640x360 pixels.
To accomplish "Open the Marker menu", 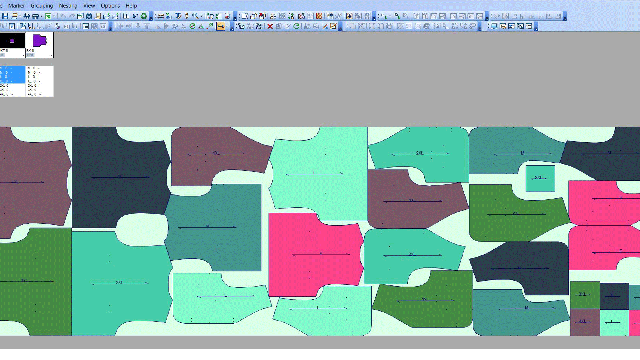I will (x=16, y=6).
